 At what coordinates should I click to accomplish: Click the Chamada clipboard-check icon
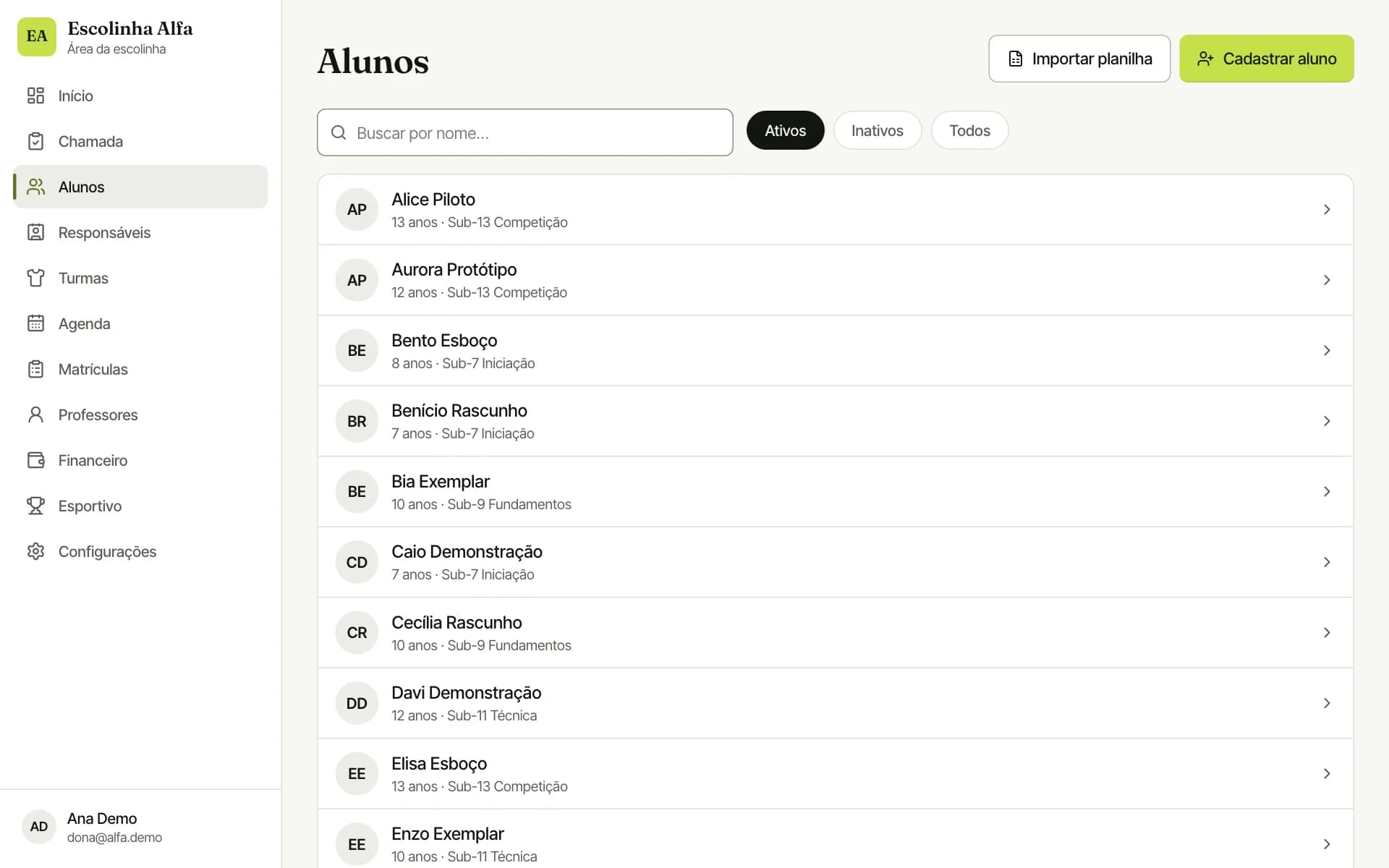click(x=35, y=141)
